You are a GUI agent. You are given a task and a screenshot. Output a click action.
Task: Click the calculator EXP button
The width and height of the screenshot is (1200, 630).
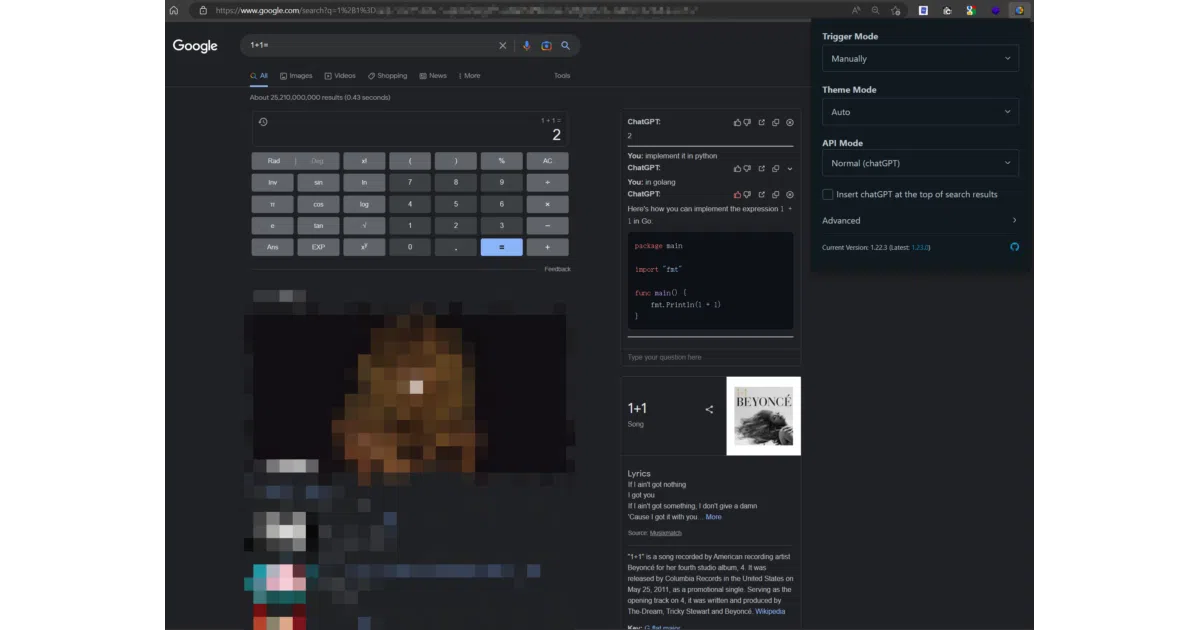coord(318,247)
